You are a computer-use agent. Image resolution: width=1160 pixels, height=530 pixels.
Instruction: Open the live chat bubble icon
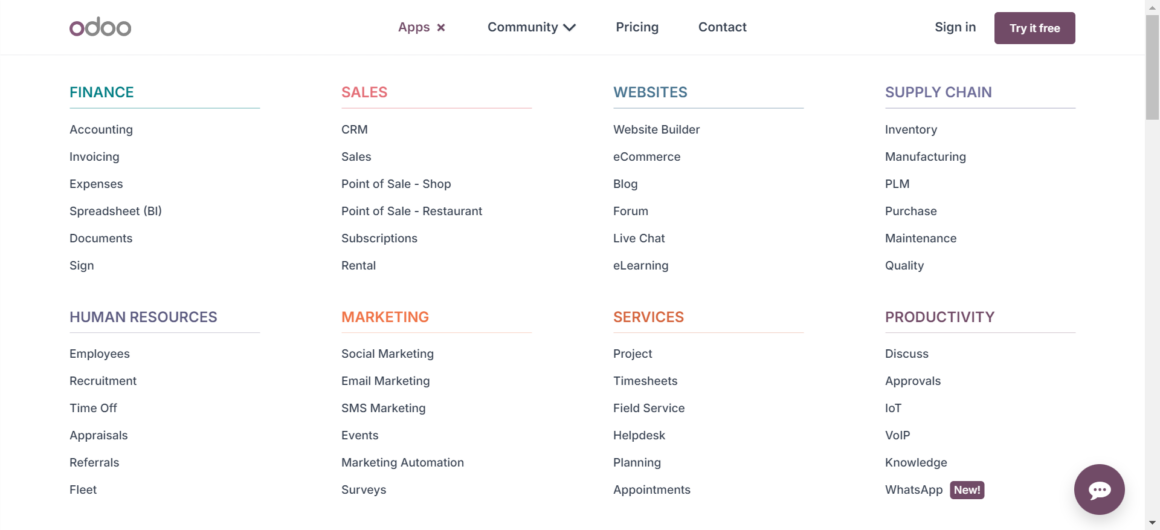pos(1099,490)
